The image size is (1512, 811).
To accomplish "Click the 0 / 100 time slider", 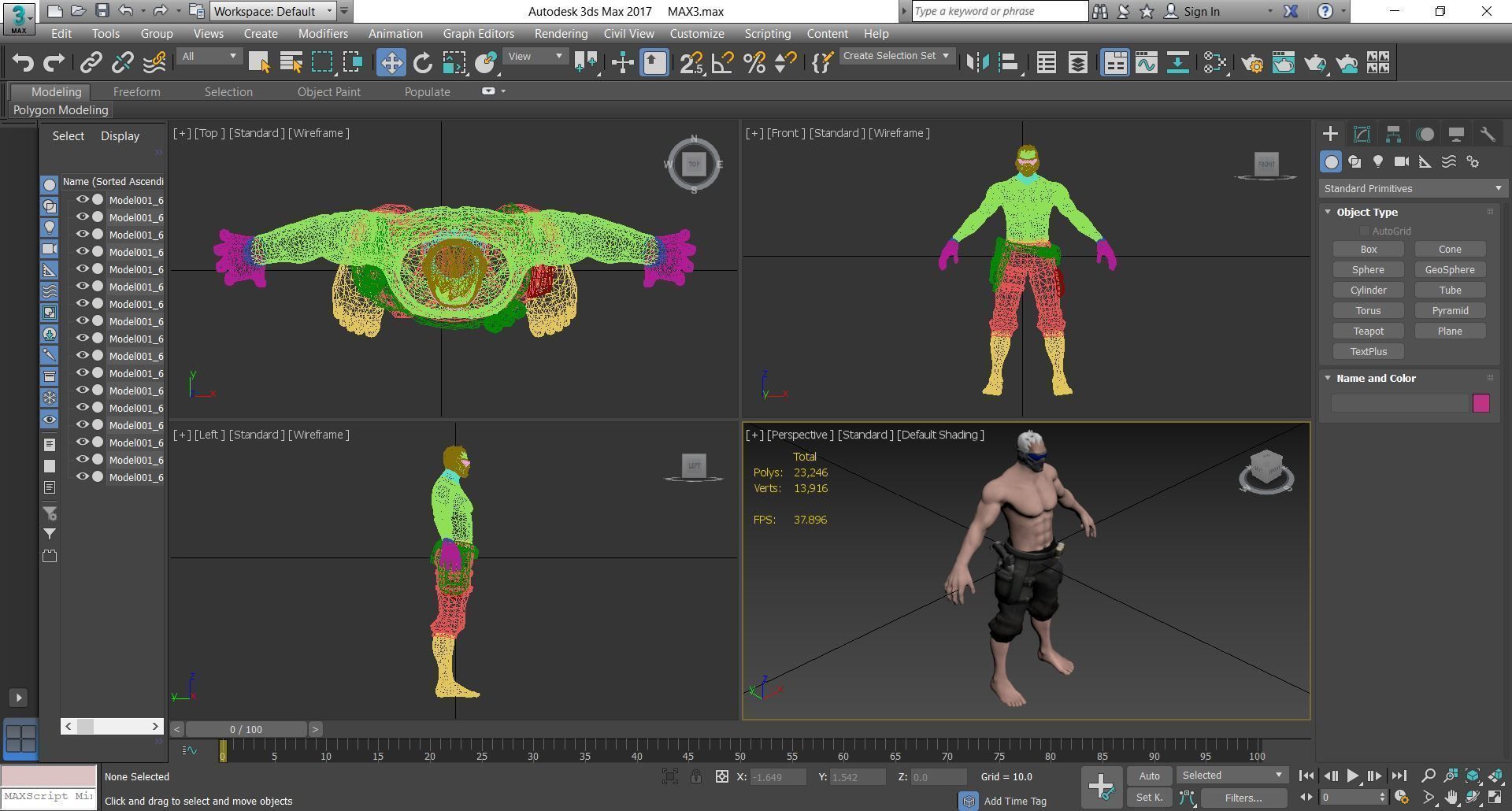I will (246, 729).
